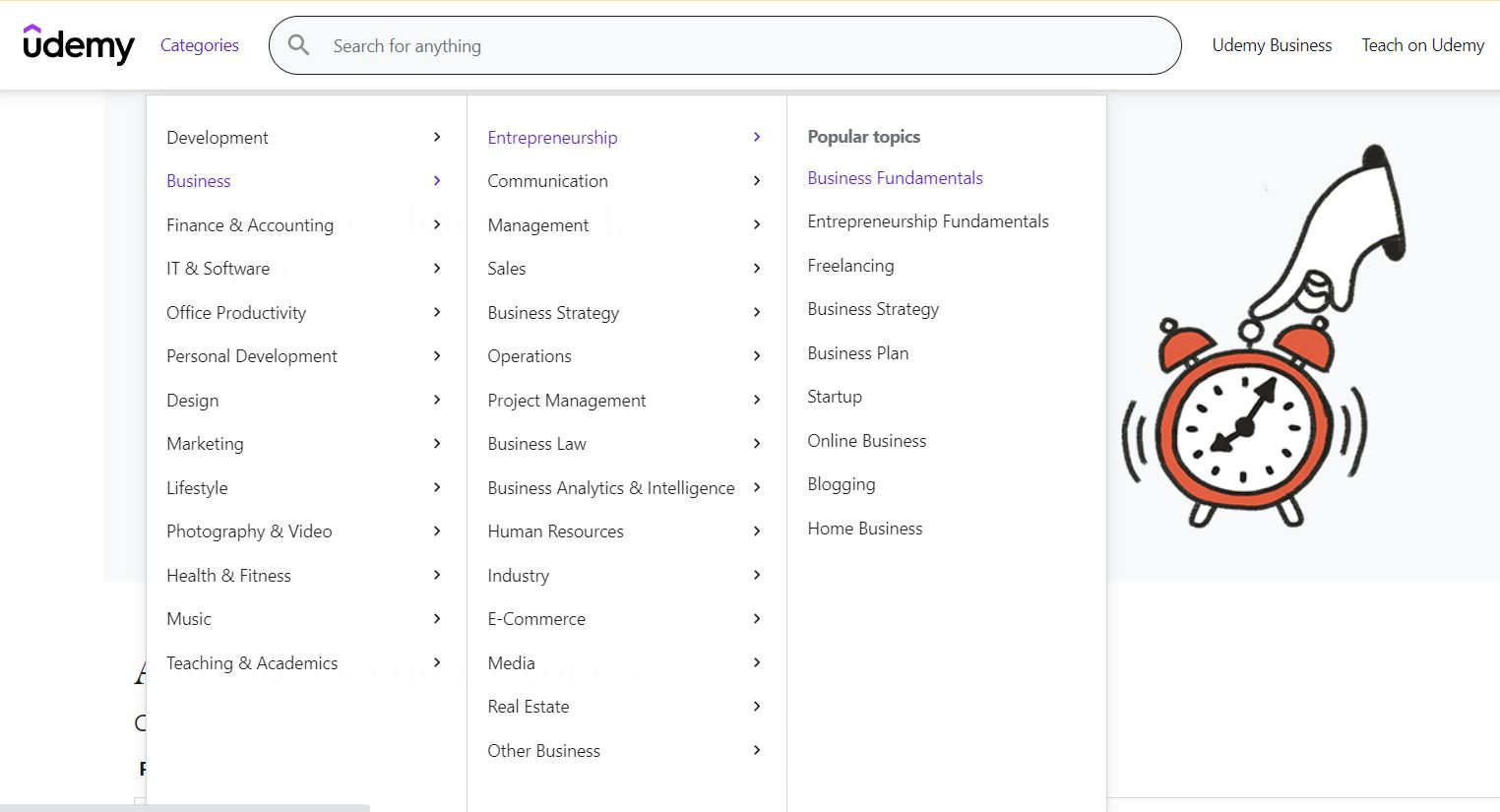Open Business Analytics & Intelligence subcategory
Screen dimensions: 1500x812
(x=611, y=488)
